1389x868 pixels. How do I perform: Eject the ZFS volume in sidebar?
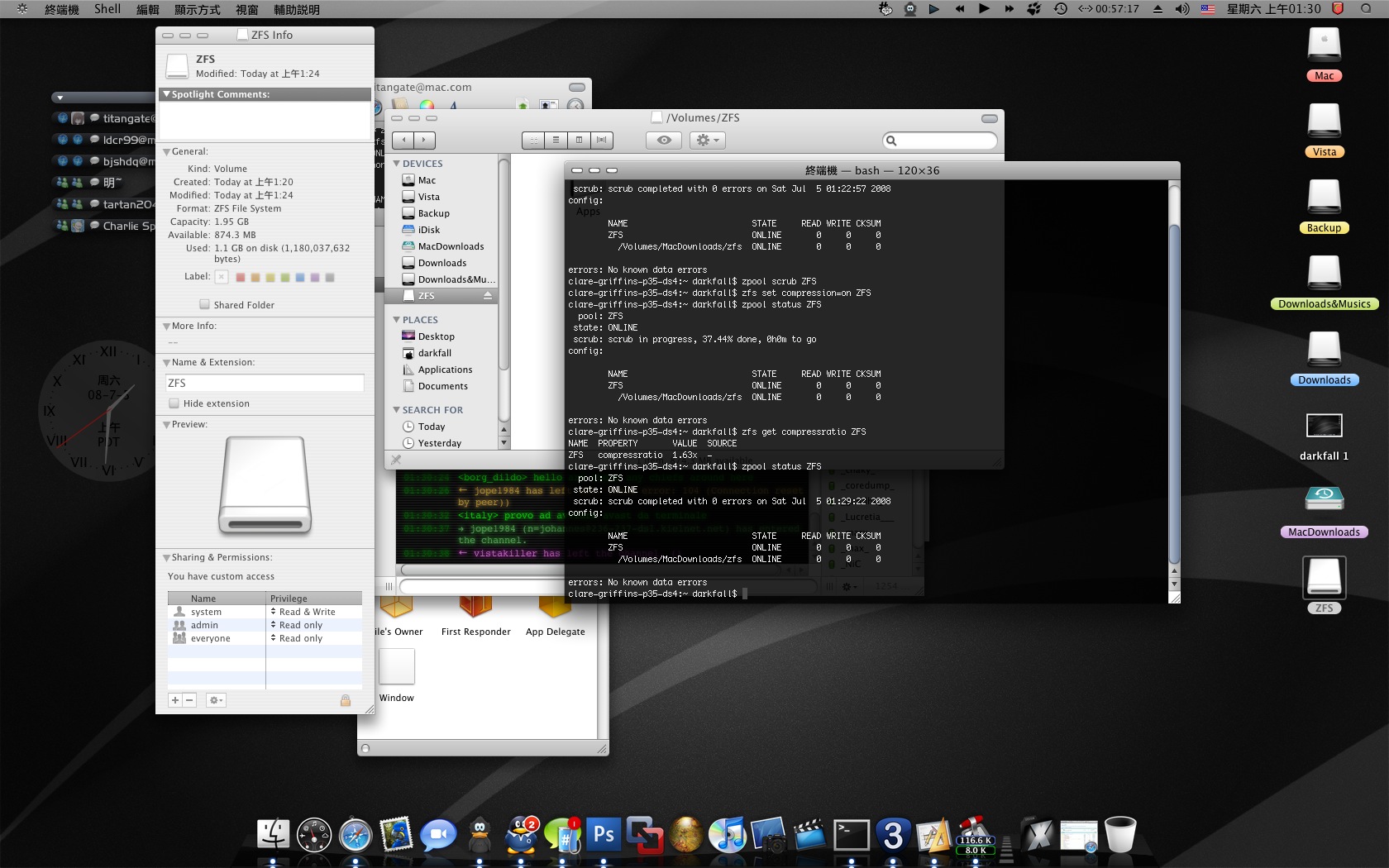[488, 296]
